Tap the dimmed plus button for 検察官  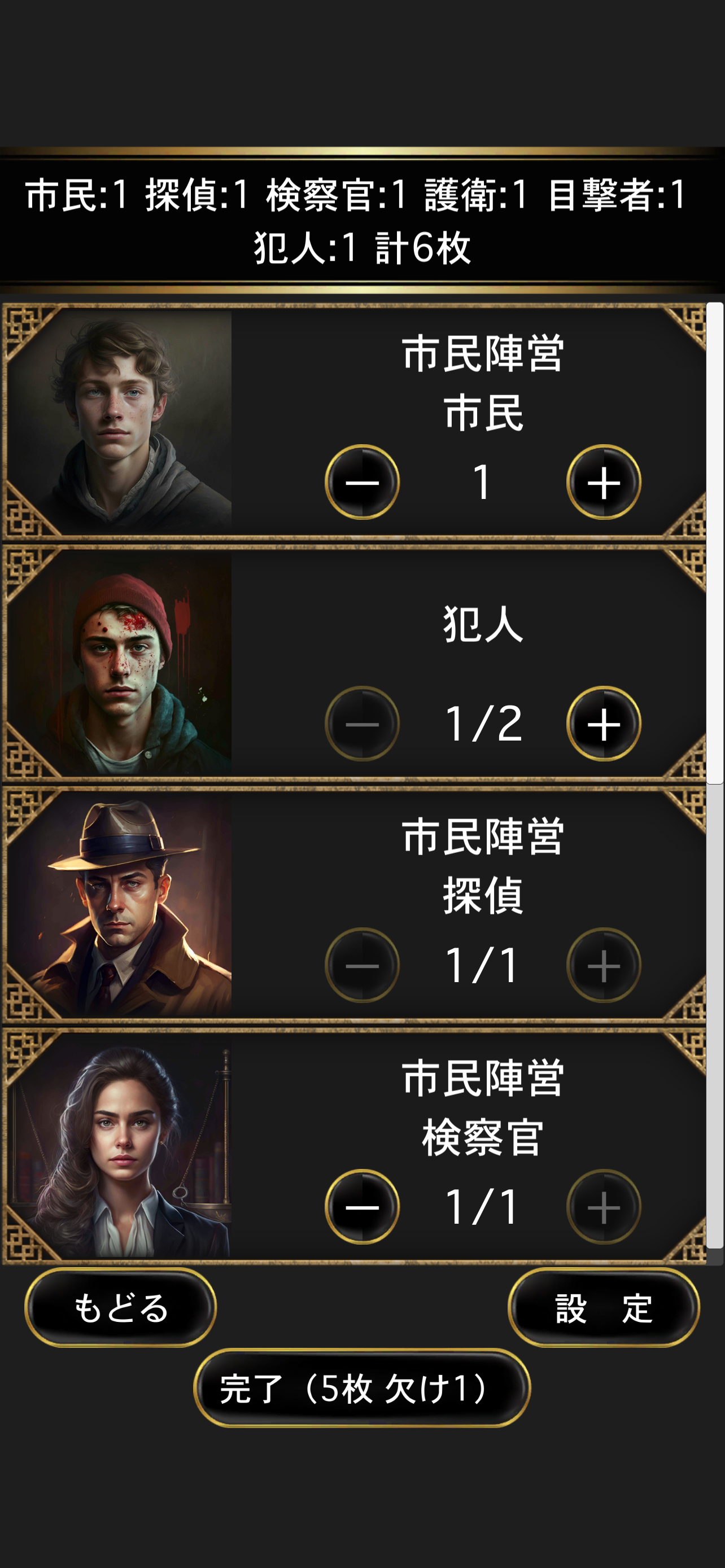tap(603, 1206)
